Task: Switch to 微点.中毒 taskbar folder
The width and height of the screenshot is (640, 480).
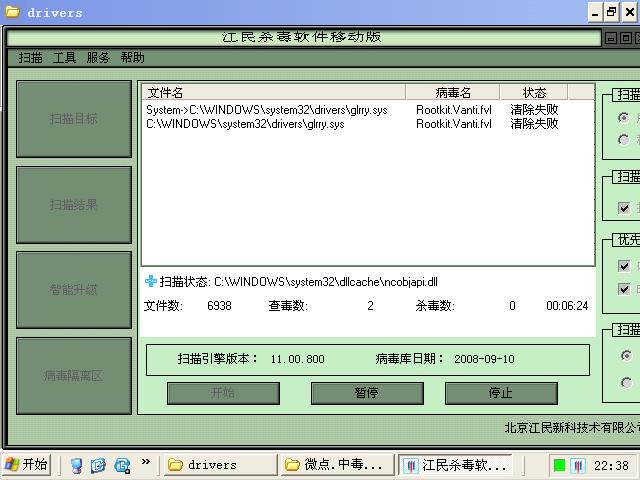Action: click(338, 465)
